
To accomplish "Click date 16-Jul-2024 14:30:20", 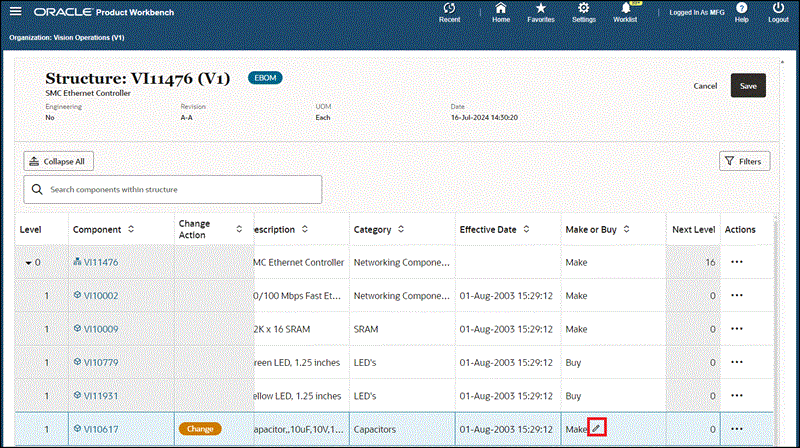I will (x=484, y=117).
